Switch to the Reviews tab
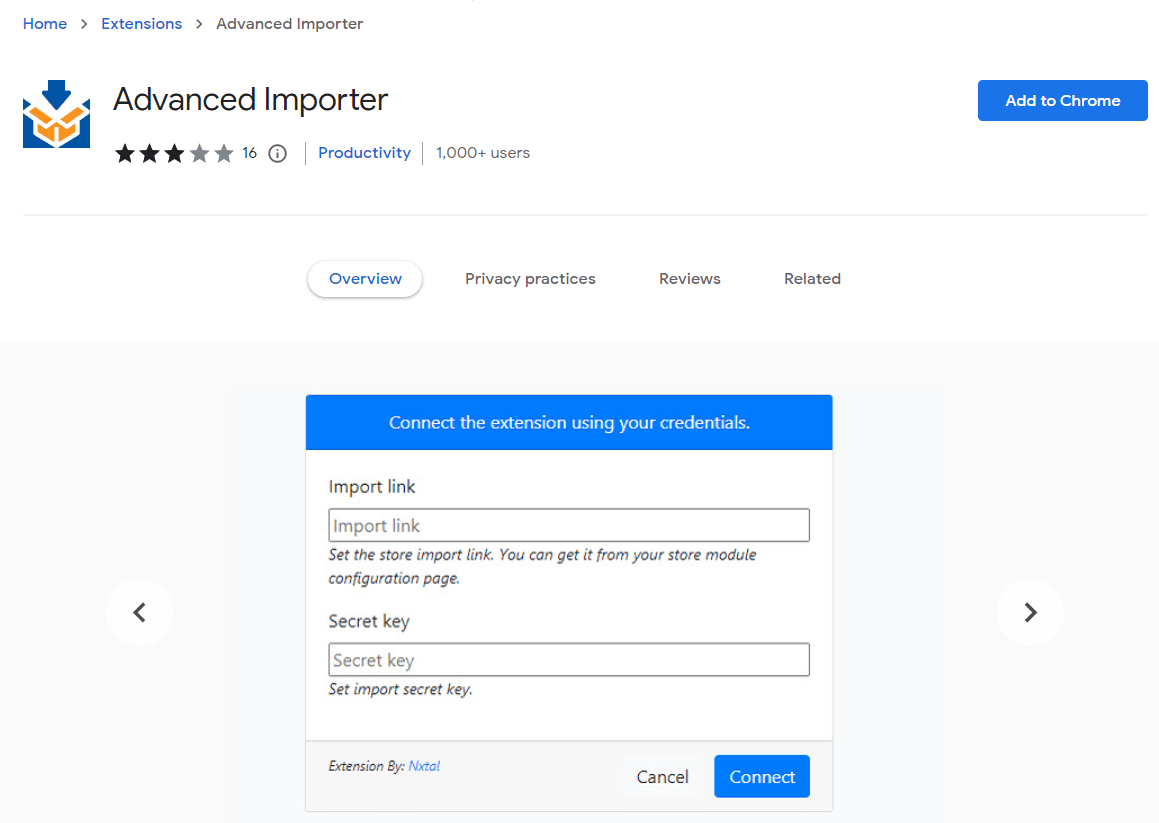 click(689, 278)
